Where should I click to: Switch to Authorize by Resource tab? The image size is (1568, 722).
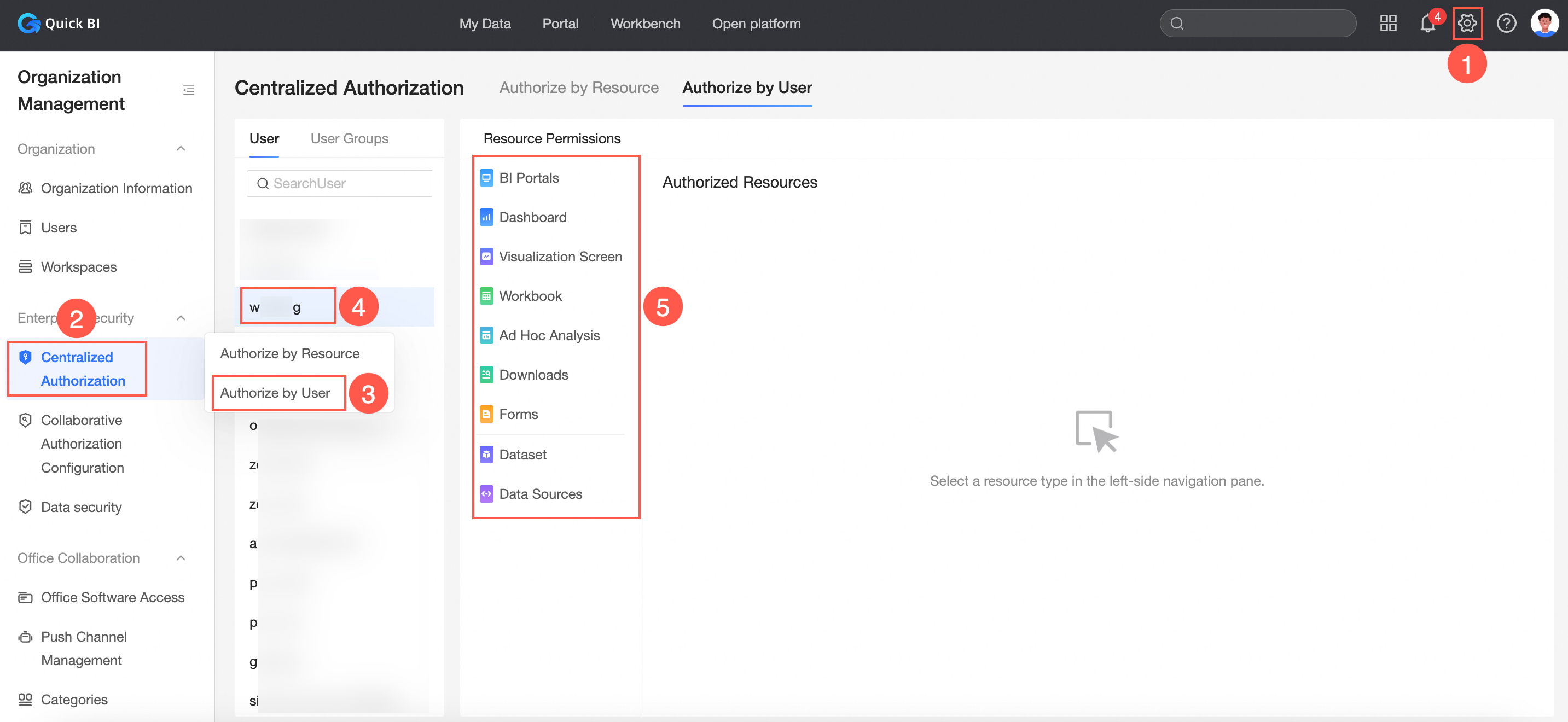(578, 88)
